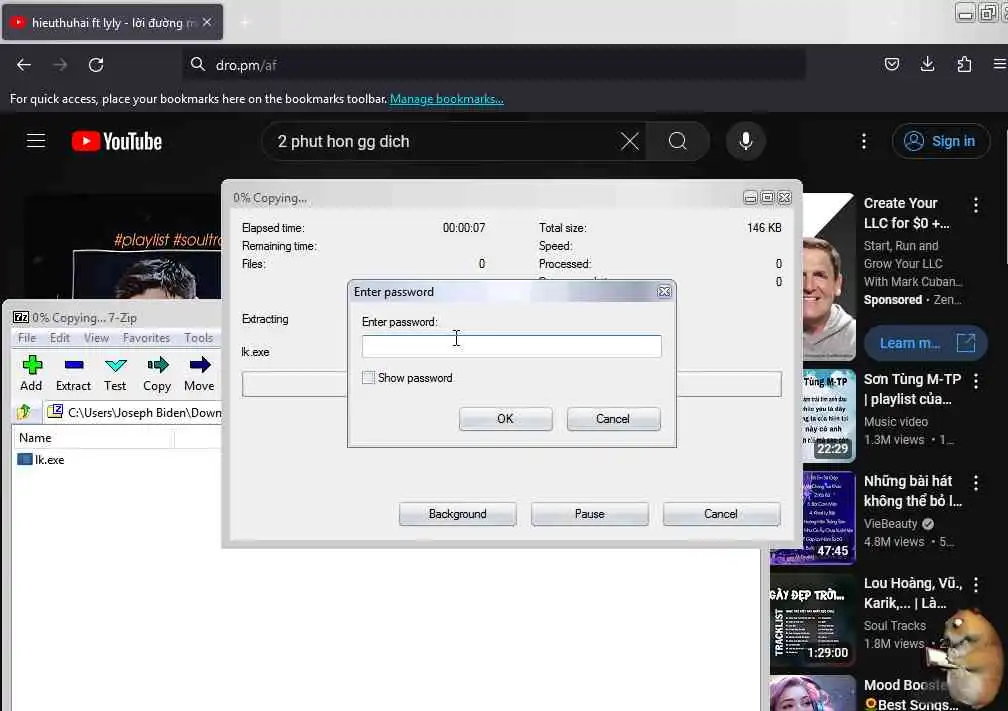Click the browser forward arrow
Viewport: 1008px width, 711px height.
click(60, 65)
